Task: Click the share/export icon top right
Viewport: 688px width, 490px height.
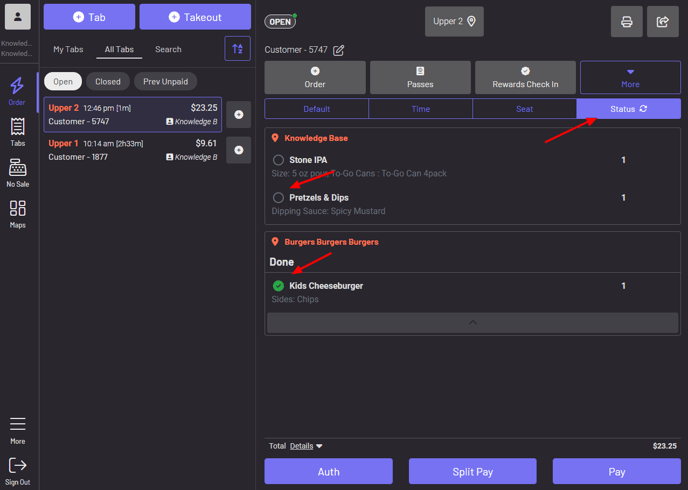Action: tap(662, 21)
